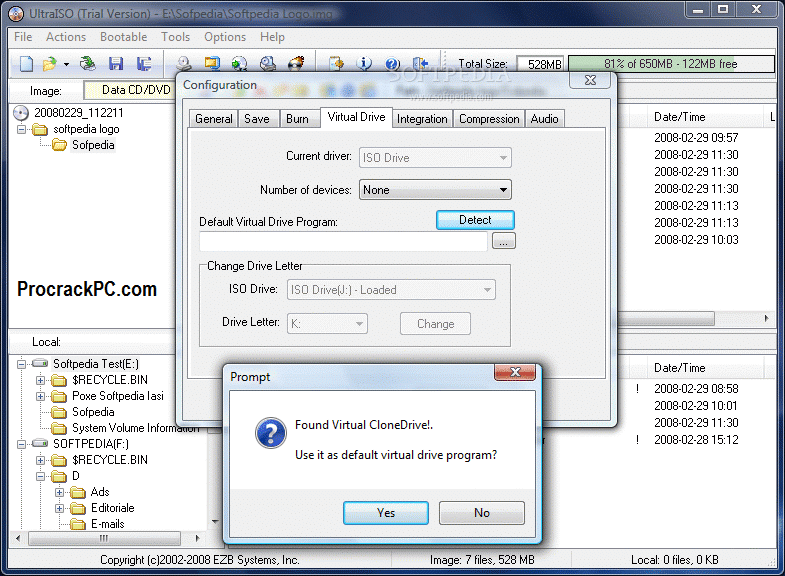The width and height of the screenshot is (785, 576).
Task: Click the Open file toolbar icon
Action: pos(49,64)
